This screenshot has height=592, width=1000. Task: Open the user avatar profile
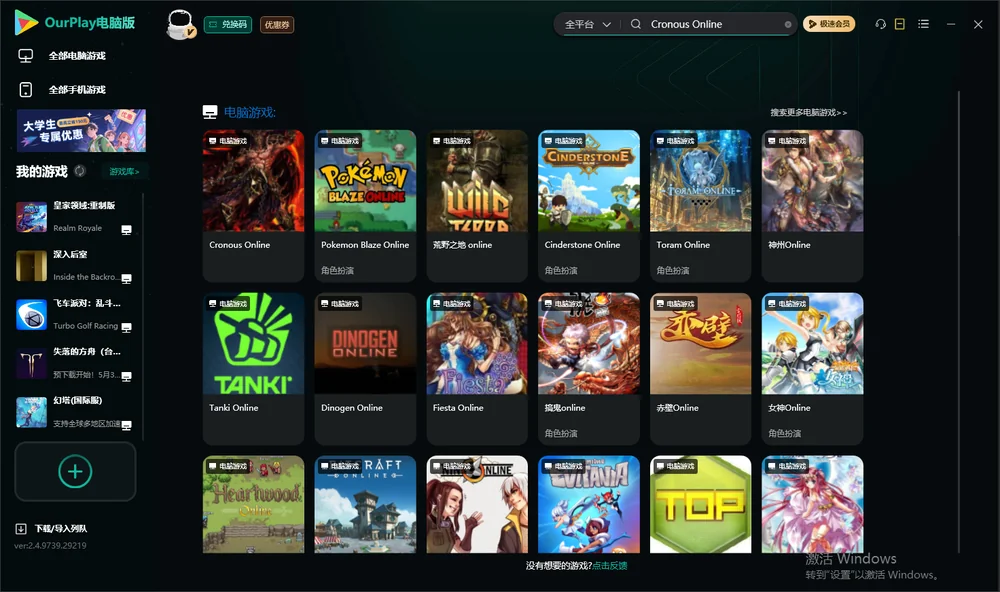tap(180, 25)
